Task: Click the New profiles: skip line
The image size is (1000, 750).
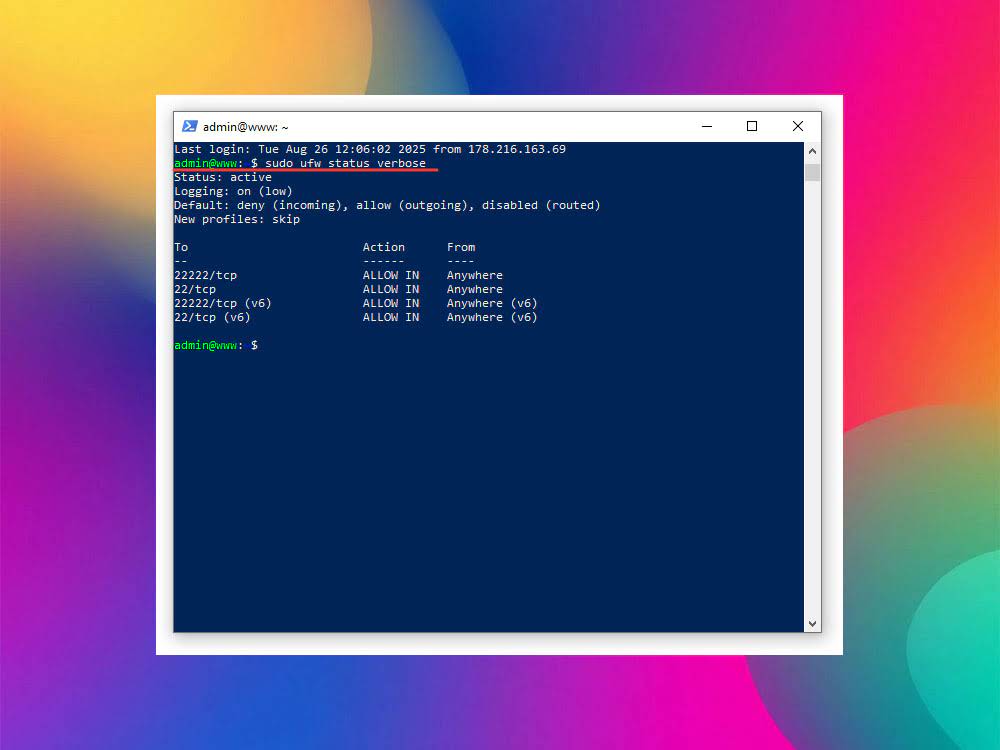Action: coord(237,219)
